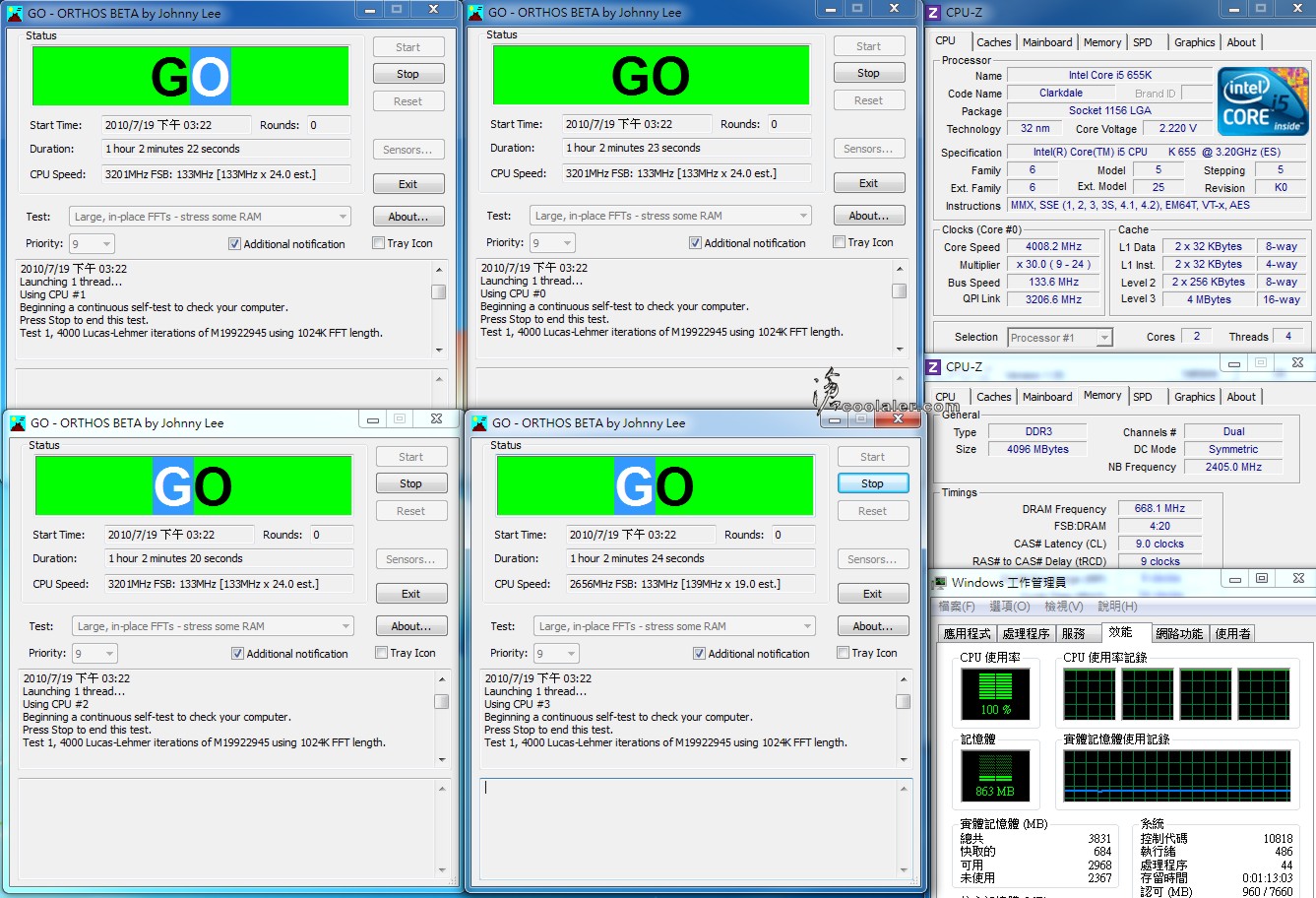This screenshot has height=898, width=1316.
Task: Open the 應用程式 tab in Task Manager
Action: 967,633
